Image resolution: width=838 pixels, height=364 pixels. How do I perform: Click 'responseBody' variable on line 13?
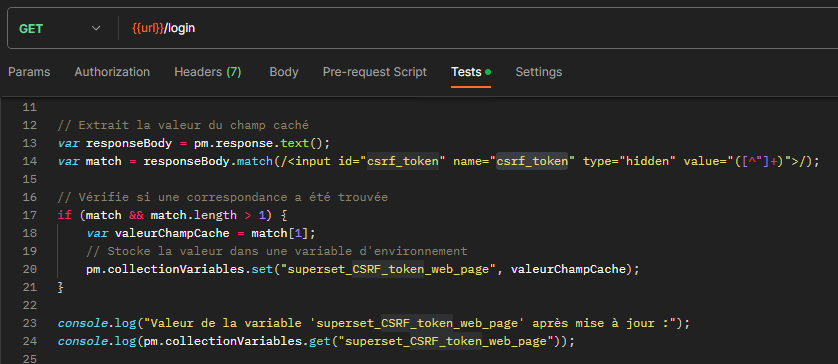tap(129, 143)
